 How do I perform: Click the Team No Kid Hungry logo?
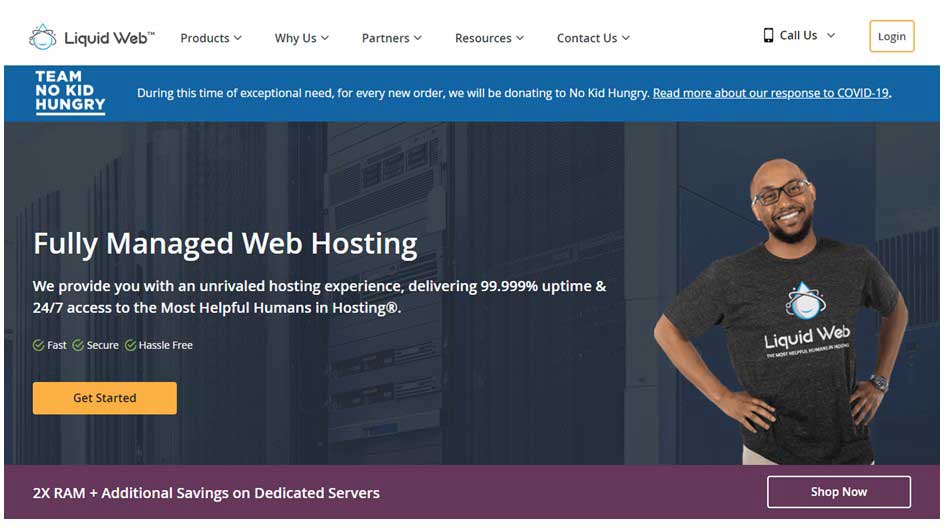click(70, 92)
